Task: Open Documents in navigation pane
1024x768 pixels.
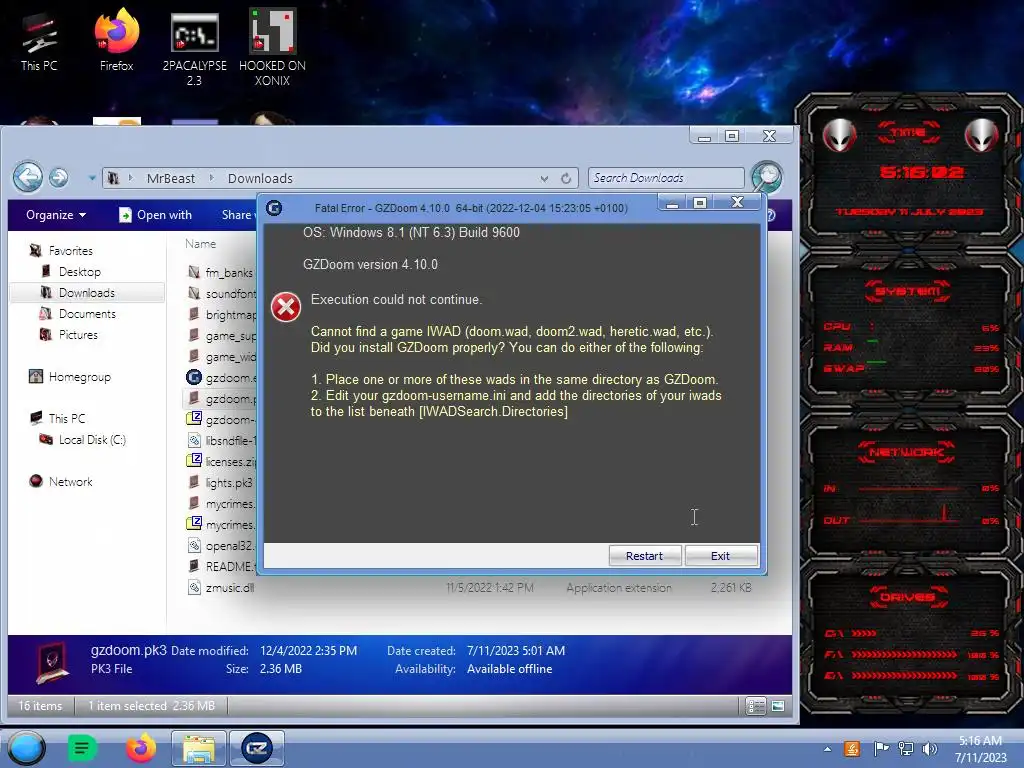Action: [87, 313]
